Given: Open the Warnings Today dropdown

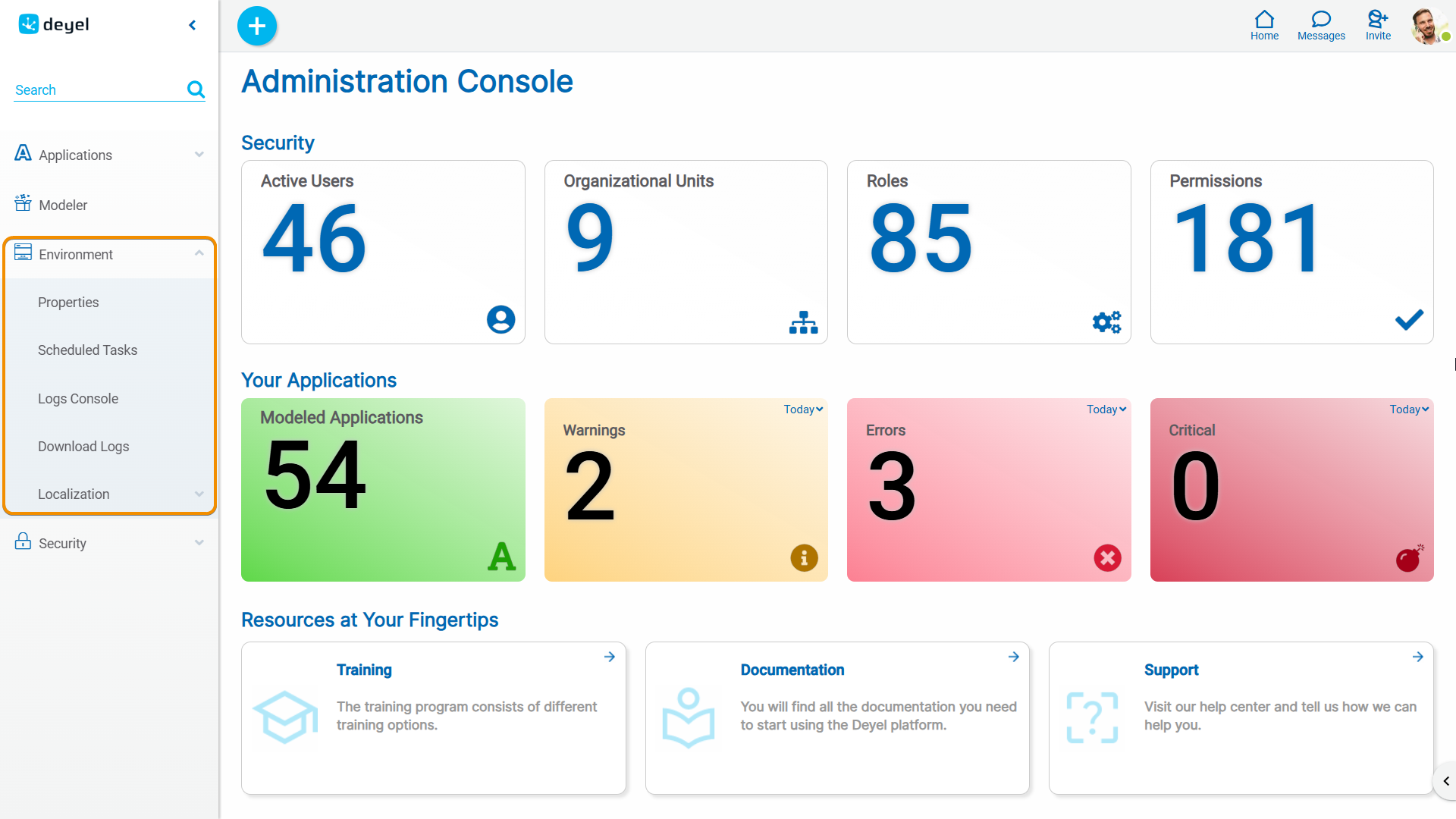Looking at the screenshot, I should (x=803, y=409).
